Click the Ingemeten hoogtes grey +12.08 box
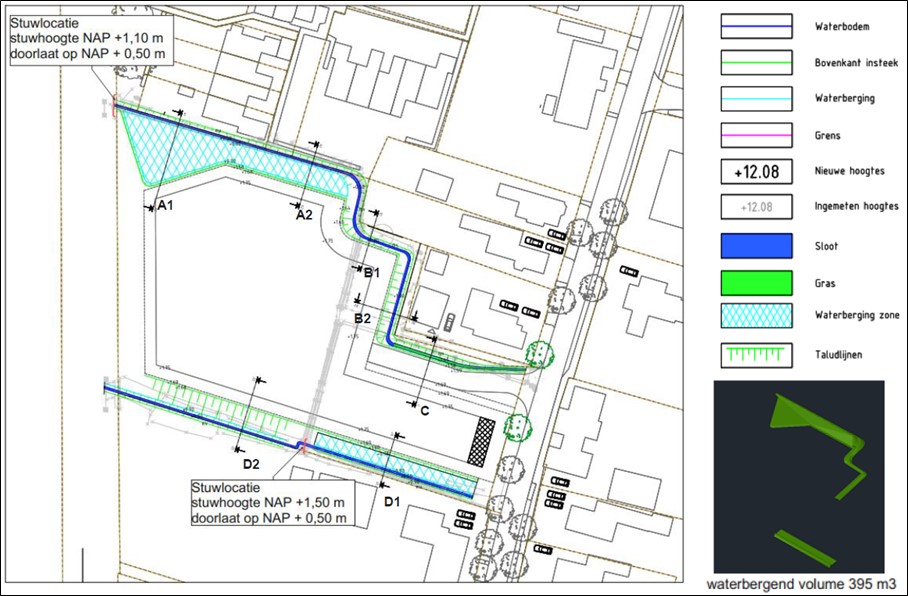Screen dimensions: 908x596 click(756, 207)
